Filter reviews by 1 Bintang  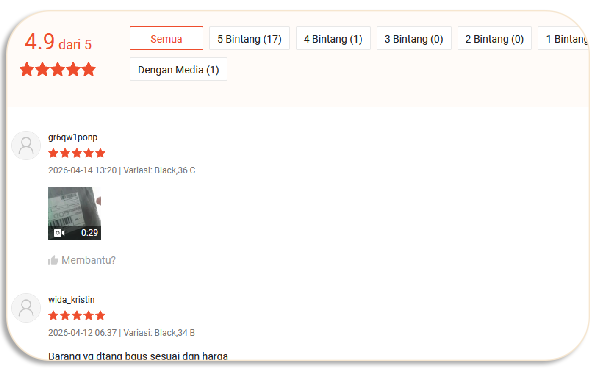[564, 38]
